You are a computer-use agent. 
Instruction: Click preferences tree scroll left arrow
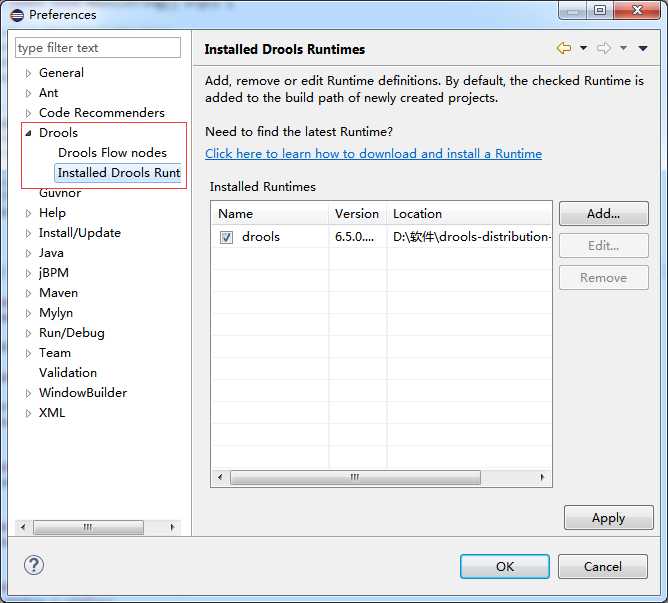(x=23, y=527)
